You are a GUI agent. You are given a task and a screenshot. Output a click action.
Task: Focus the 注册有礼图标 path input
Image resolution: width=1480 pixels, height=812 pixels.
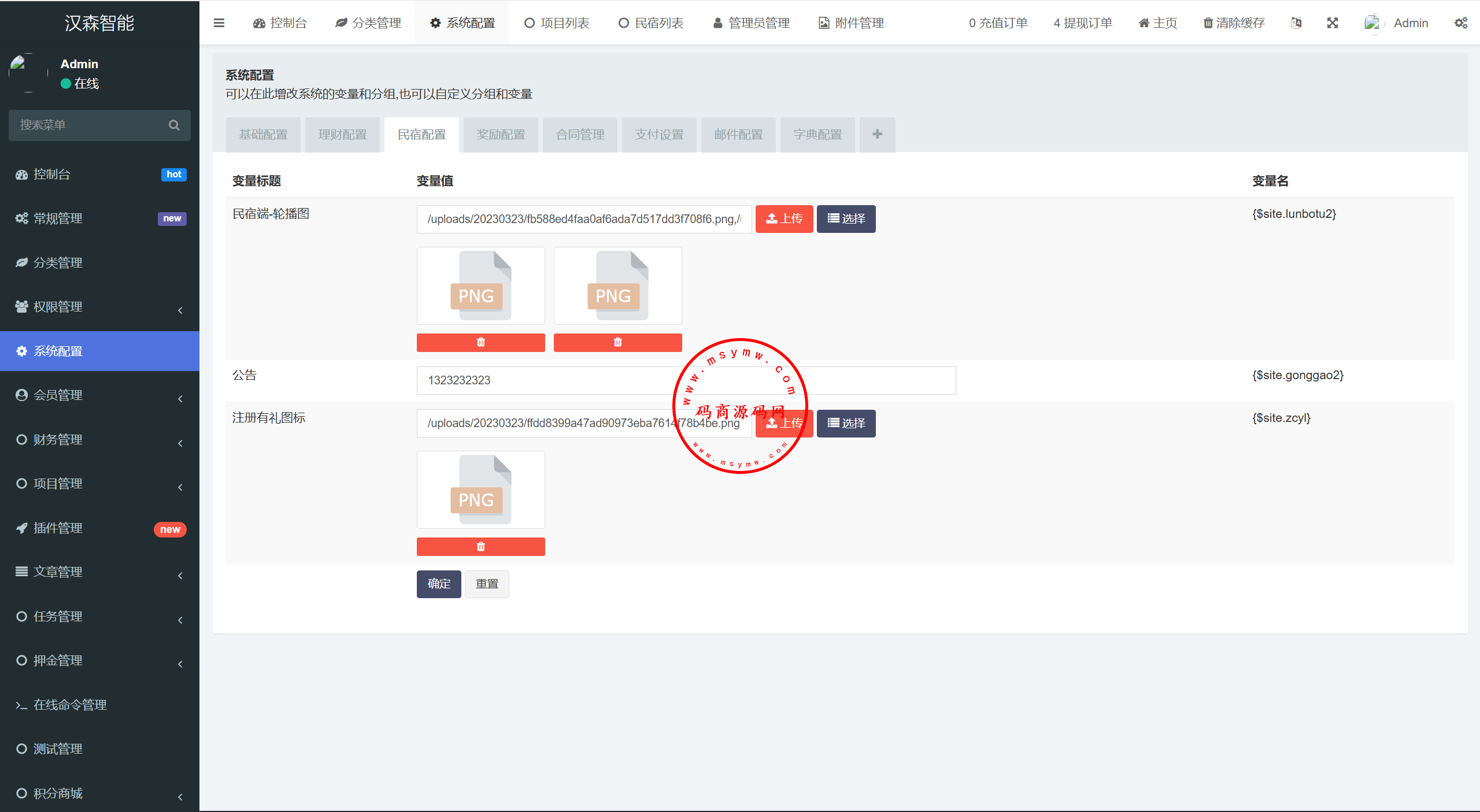tap(584, 424)
